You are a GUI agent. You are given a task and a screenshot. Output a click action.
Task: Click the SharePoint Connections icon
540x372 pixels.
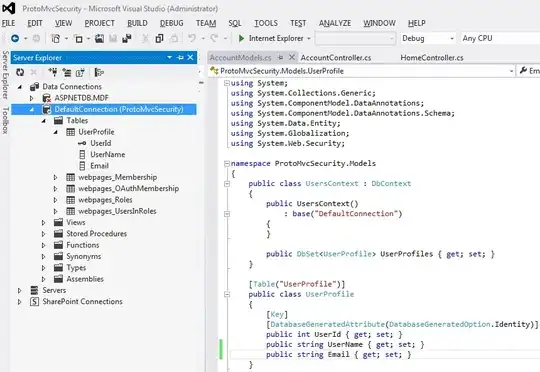pyautogui.click(x=34, y=302)
